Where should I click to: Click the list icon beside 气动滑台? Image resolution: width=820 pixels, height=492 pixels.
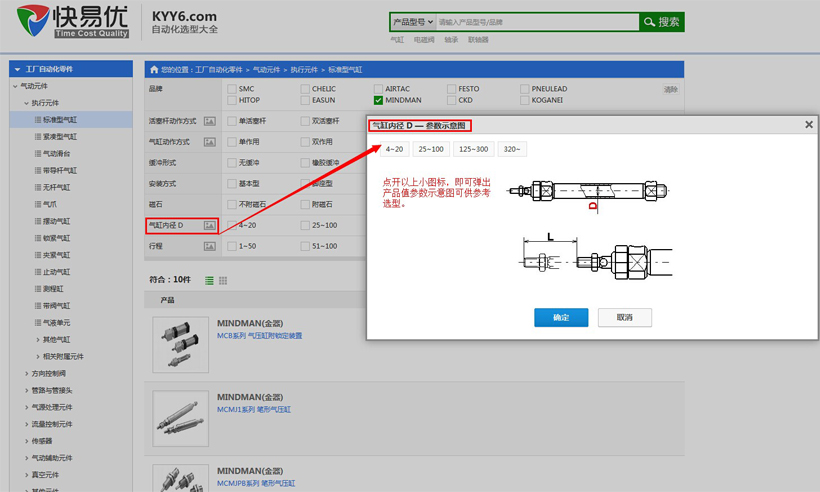coord(38,154)
